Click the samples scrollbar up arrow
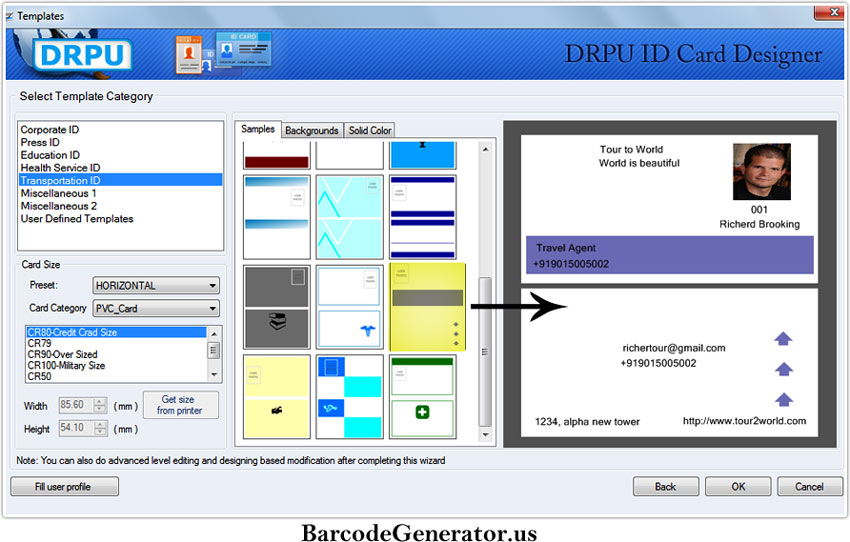This screenshot has height=542, width=850. click(x=485, y=149)
